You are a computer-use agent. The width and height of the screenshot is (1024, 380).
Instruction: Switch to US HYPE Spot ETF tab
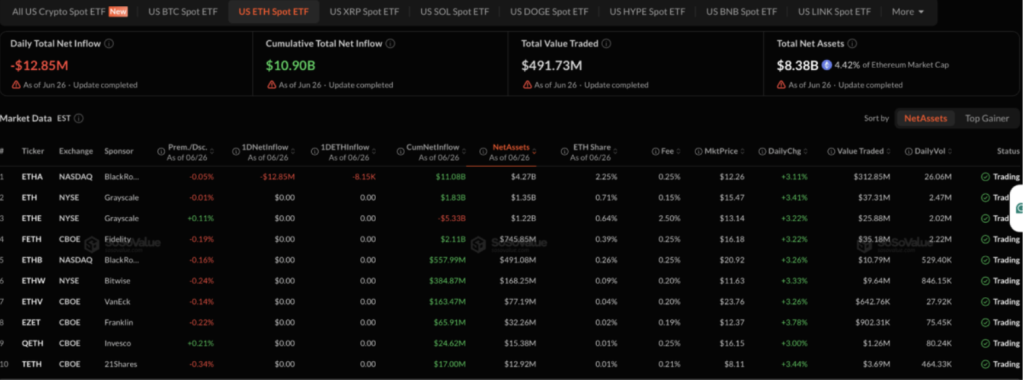647,12
